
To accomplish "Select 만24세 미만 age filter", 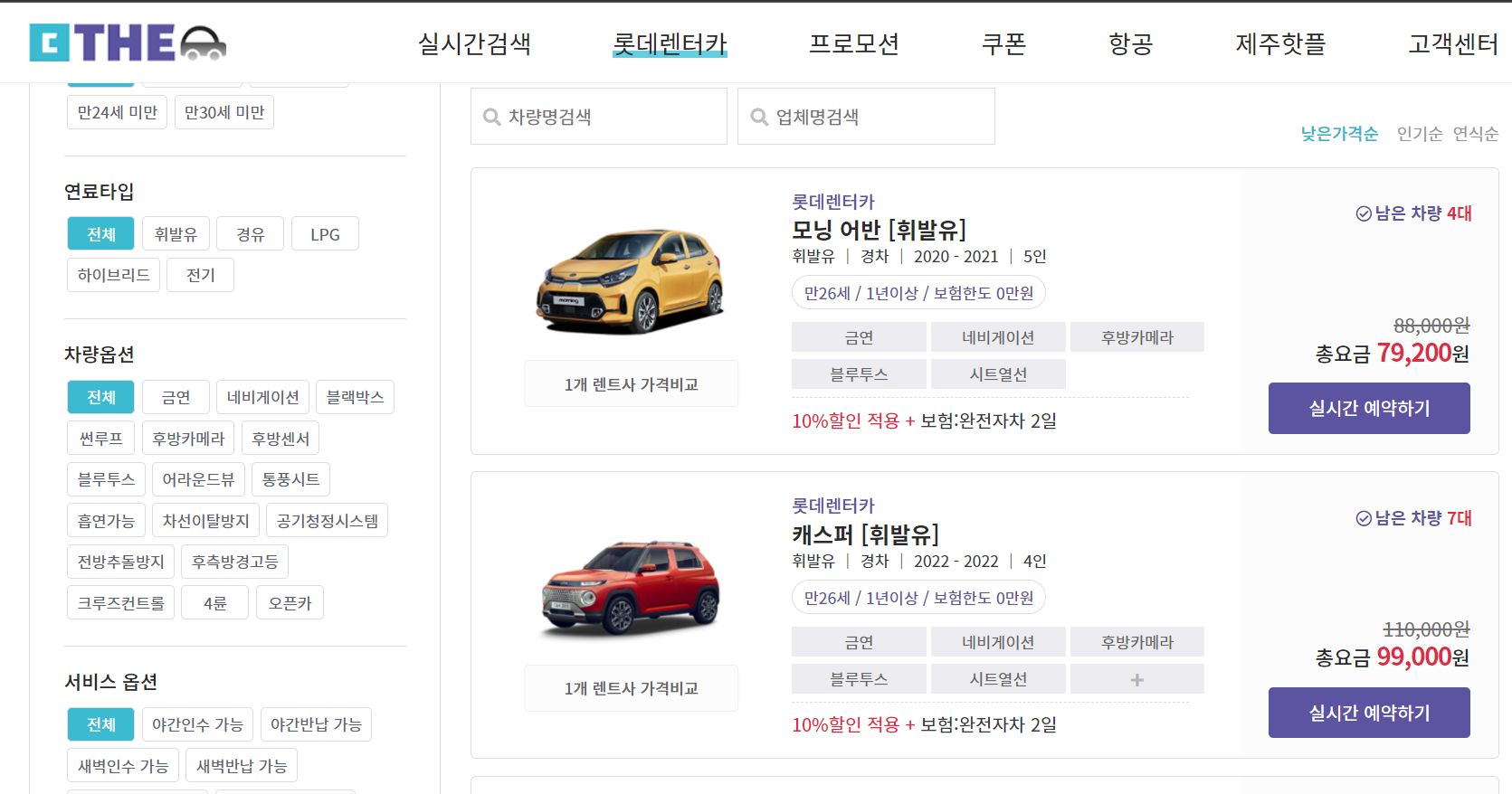I will (117, 112).
